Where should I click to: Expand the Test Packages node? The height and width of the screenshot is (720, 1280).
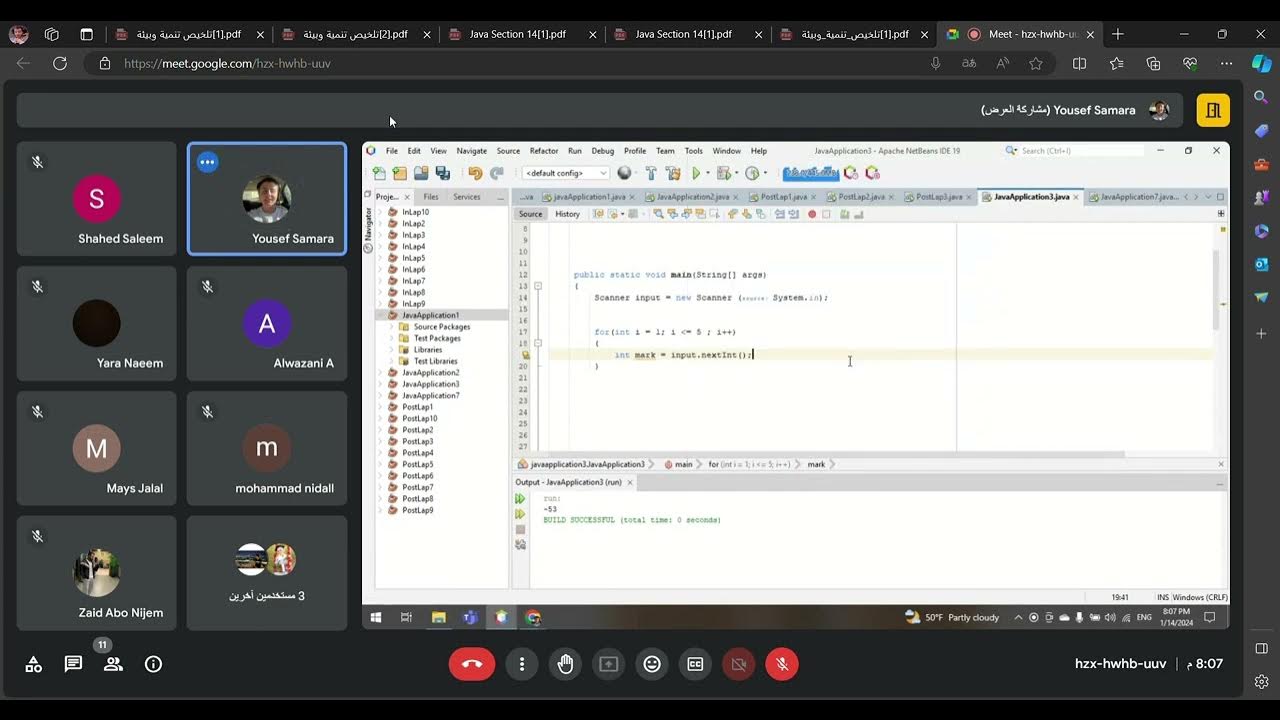coord(391,338)
